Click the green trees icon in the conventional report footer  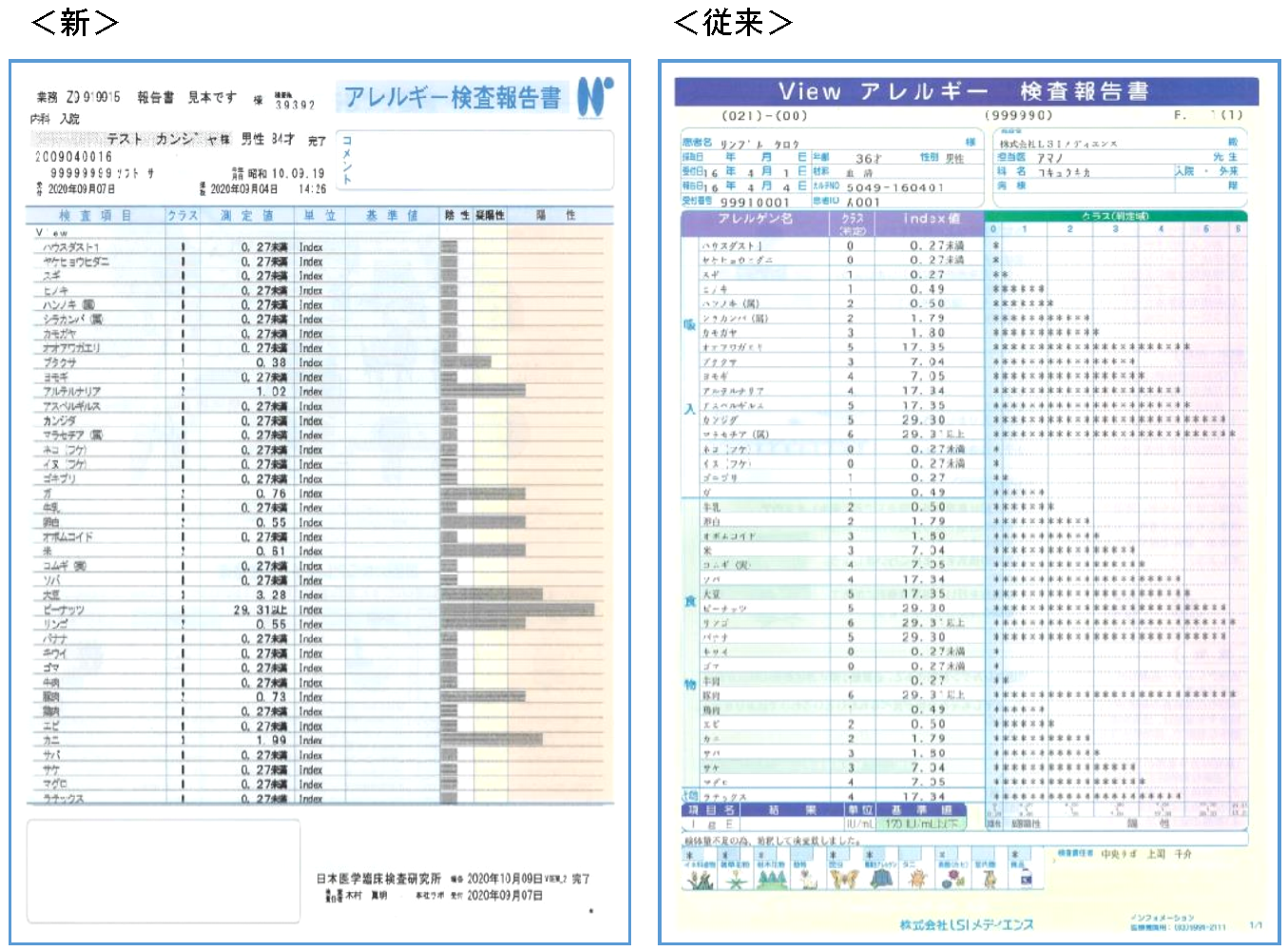coord(771,880)
